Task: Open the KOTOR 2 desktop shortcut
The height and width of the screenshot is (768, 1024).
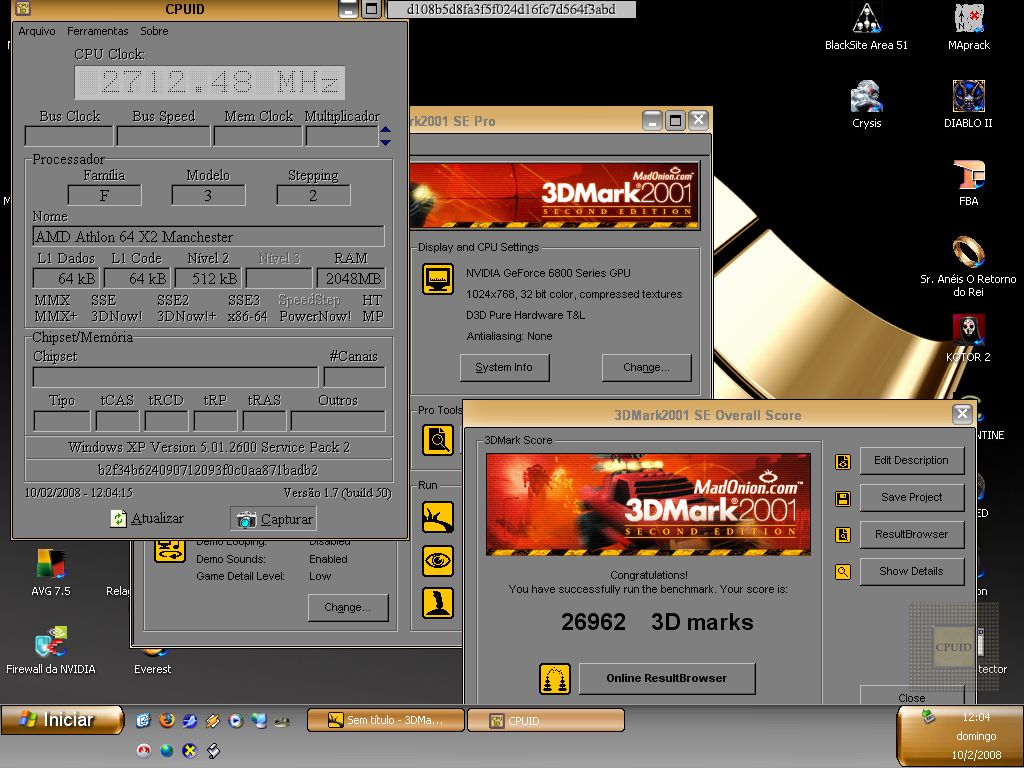Action: (968, 338)
